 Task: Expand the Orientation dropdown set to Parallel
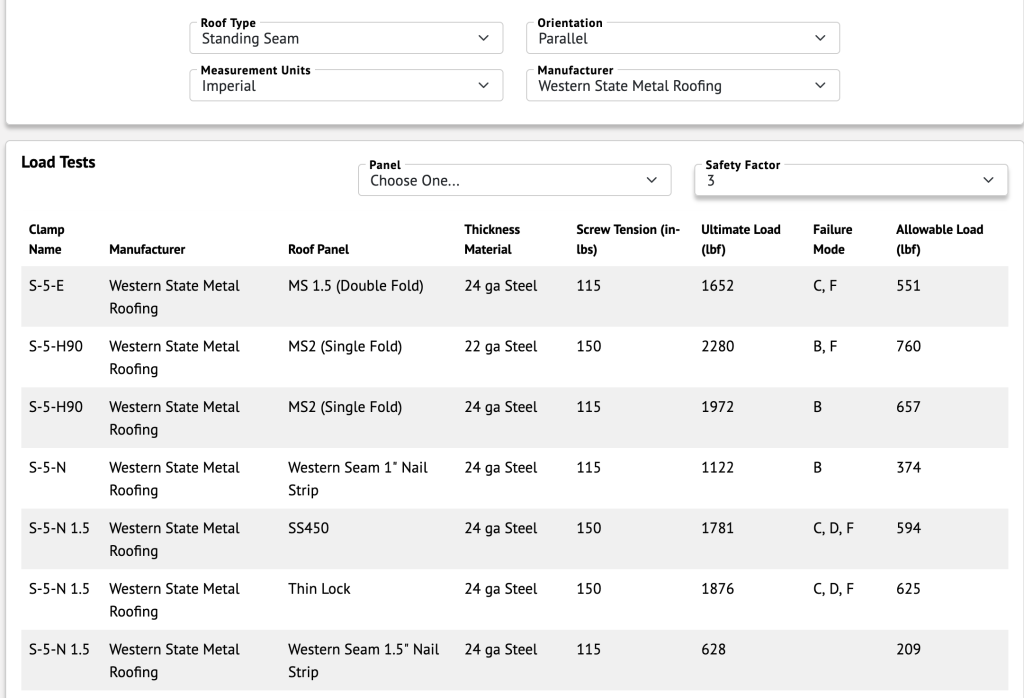coord(682,38)
